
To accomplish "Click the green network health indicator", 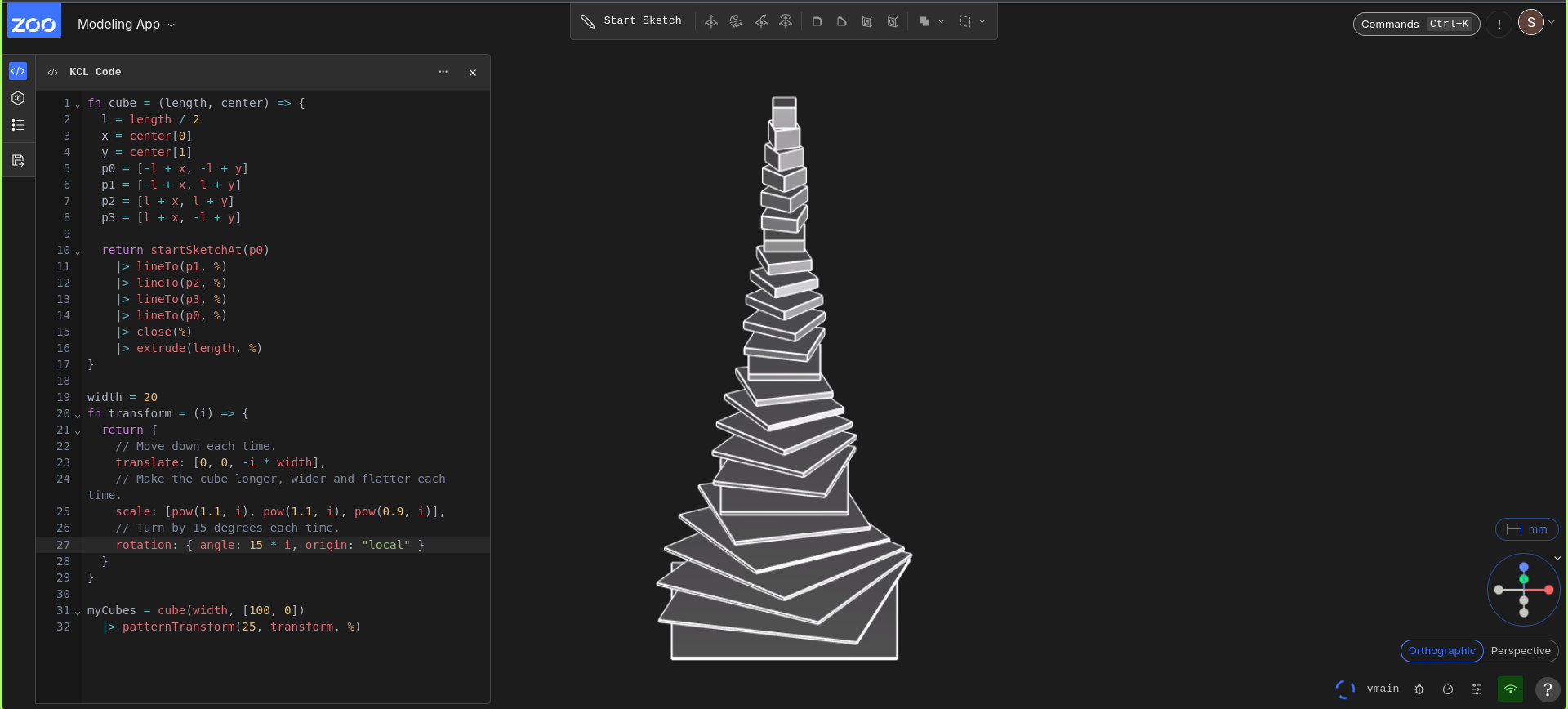I will [x=1510, y=689].
